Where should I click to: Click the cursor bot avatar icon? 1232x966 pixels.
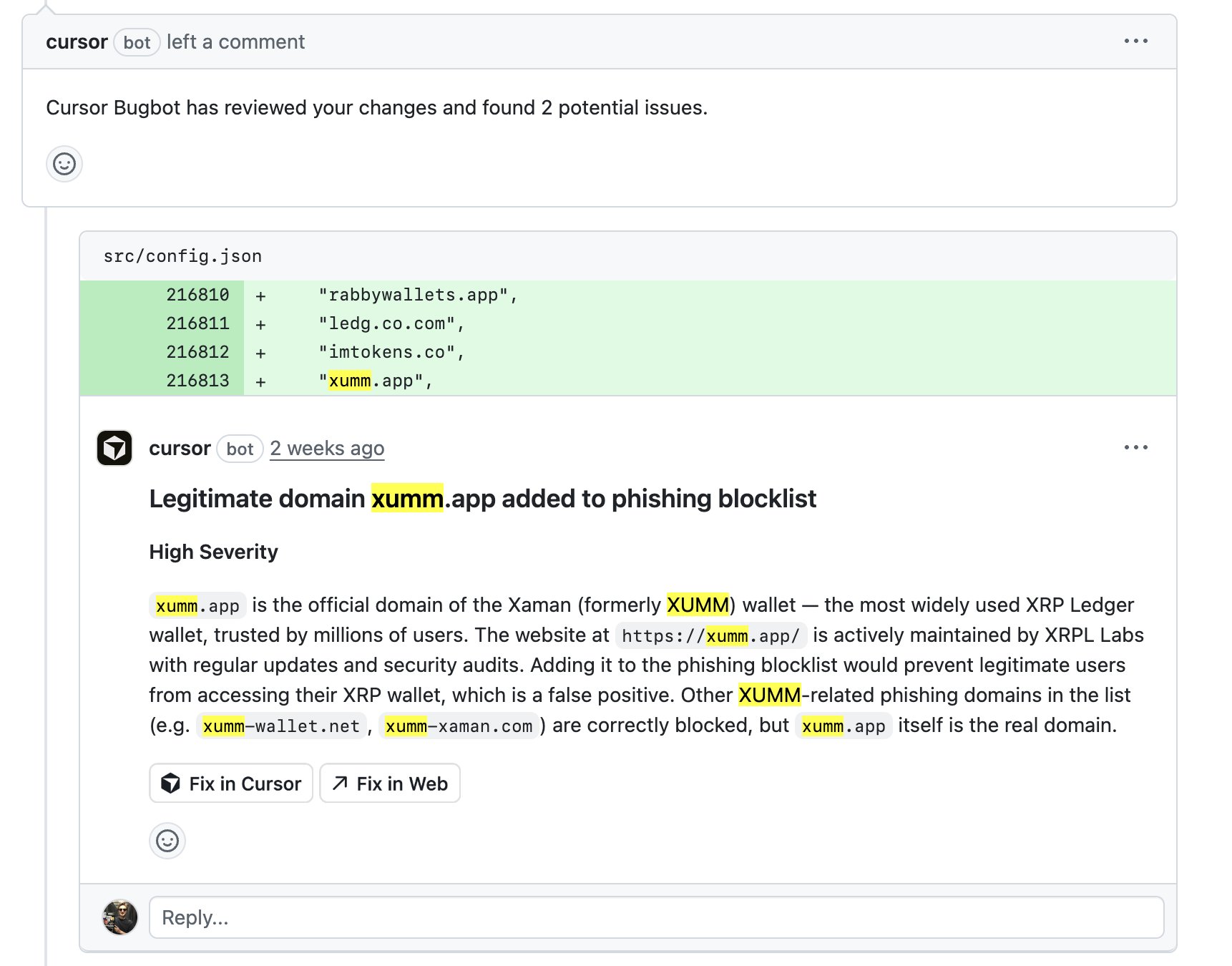point(114,448)
